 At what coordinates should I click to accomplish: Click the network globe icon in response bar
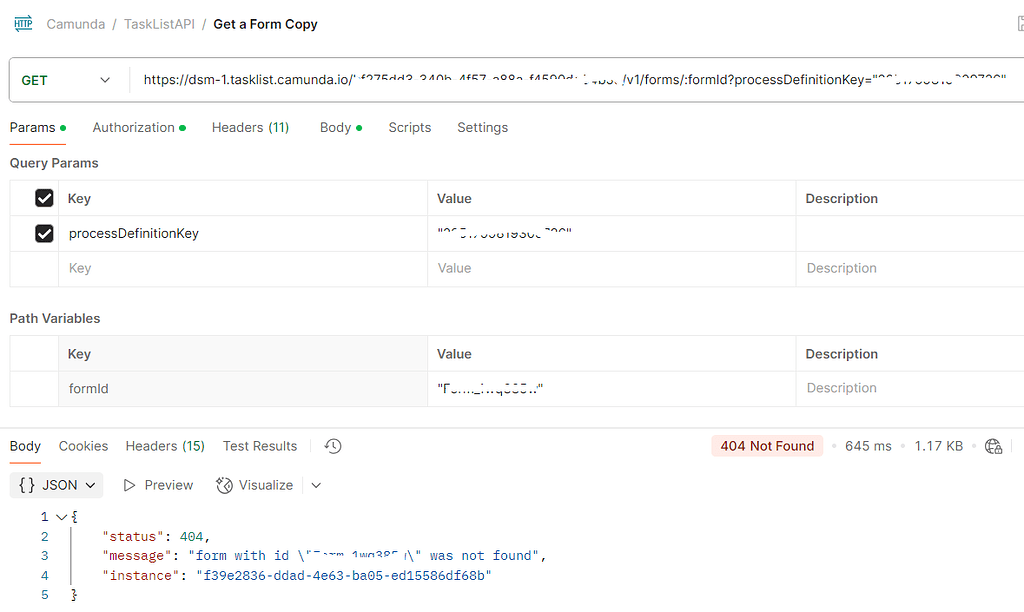(x=993, y=446)
